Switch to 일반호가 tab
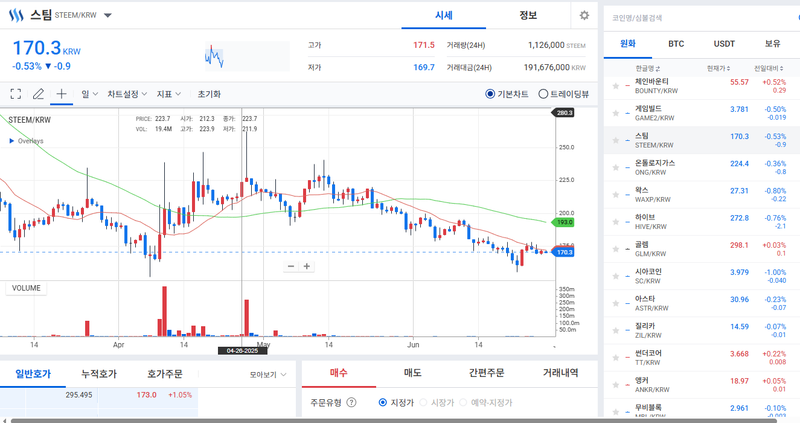 pos(33,374)
